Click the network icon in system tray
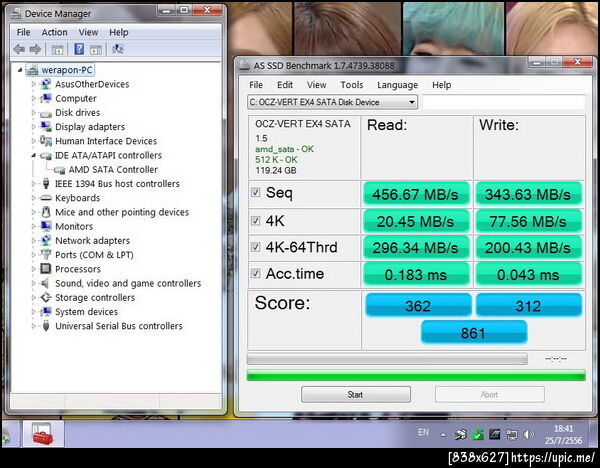This screenshot has height=468, width=600. coord(512,435)
